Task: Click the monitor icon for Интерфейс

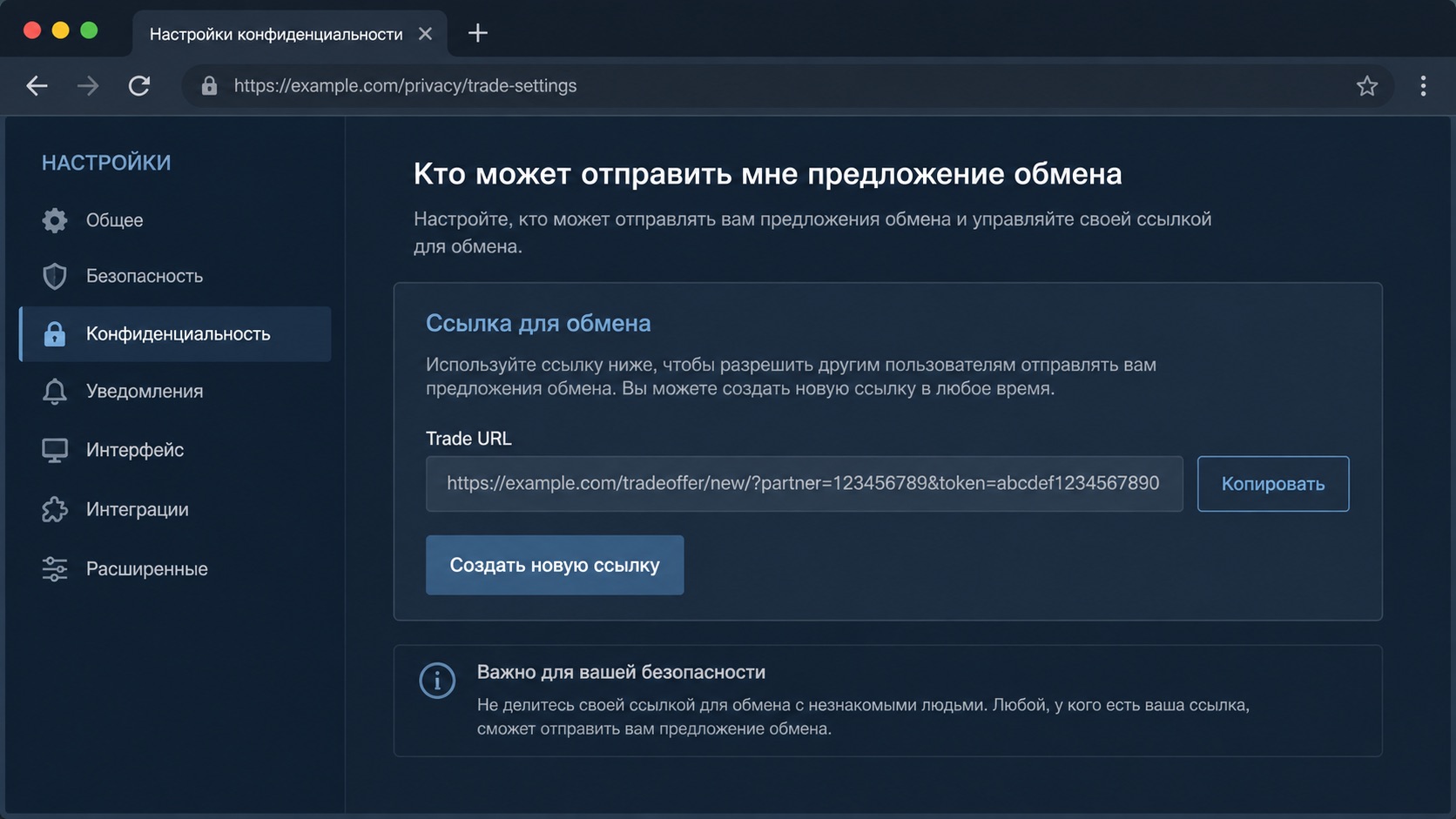Action: (55, 450)
